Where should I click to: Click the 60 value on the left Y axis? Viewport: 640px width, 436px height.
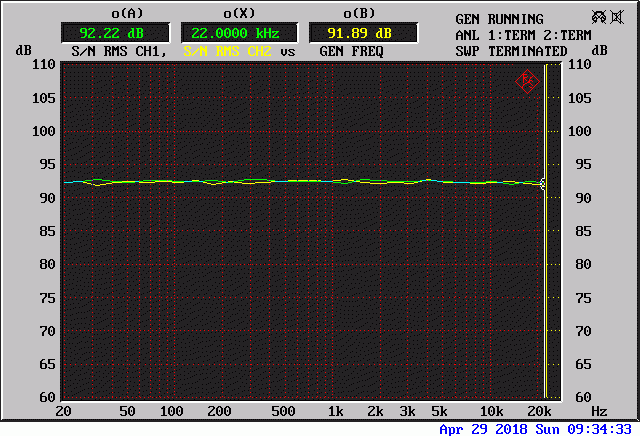tap(47, 397)
